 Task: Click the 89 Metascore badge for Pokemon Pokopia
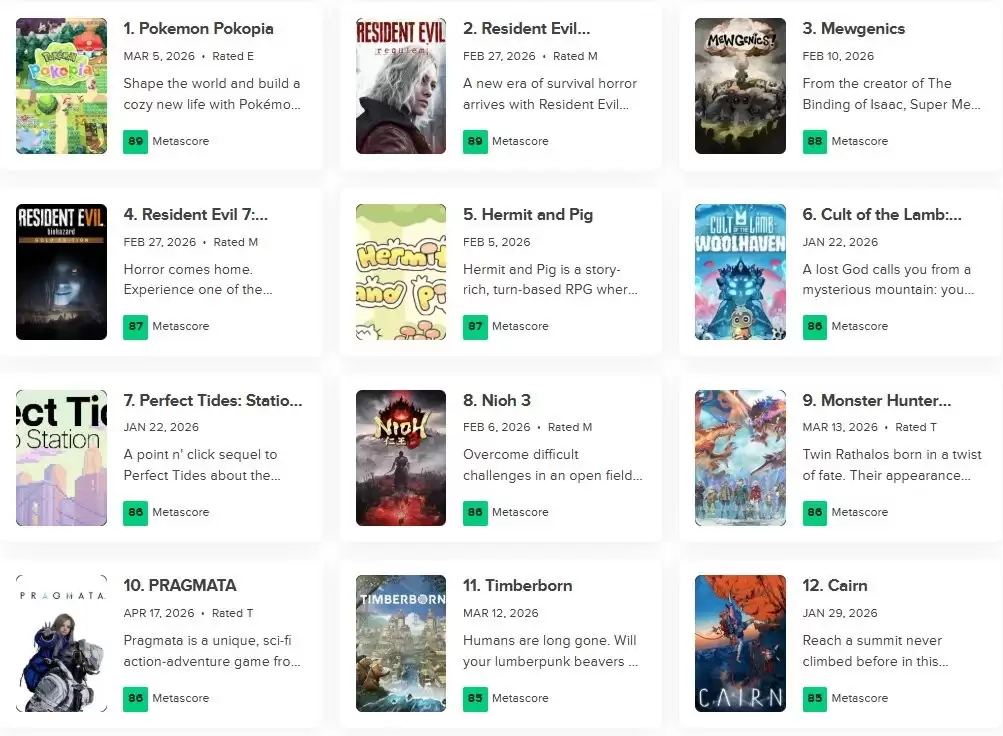135,141
